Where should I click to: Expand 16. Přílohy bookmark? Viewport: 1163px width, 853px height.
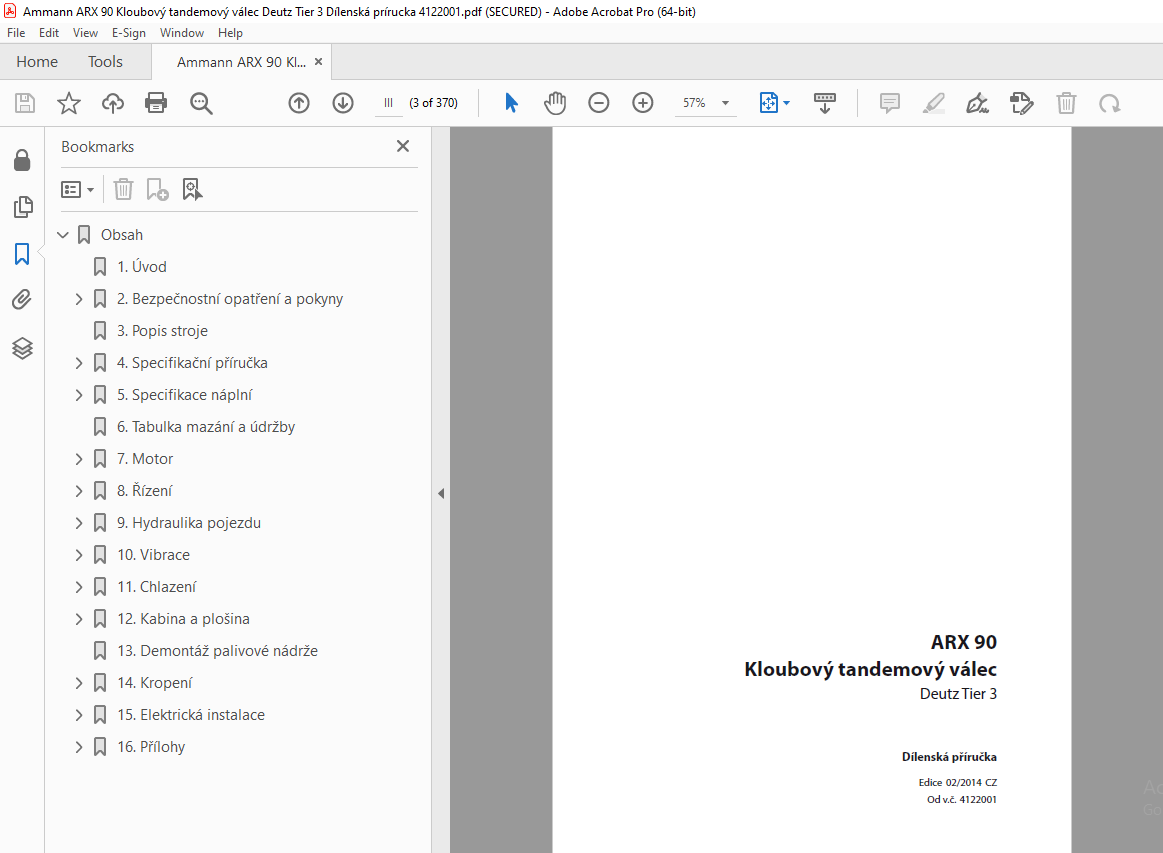[x=79, y=747]
